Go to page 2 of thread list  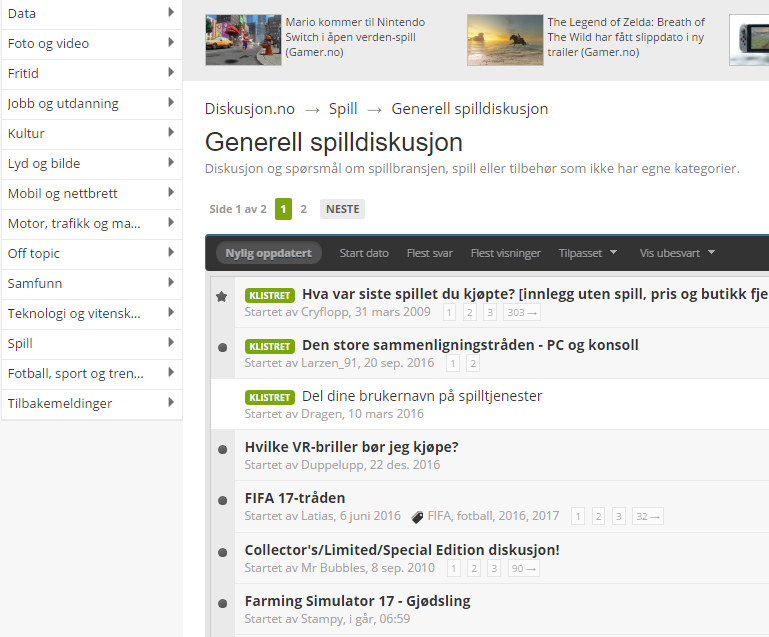click(x=304, y=209)
